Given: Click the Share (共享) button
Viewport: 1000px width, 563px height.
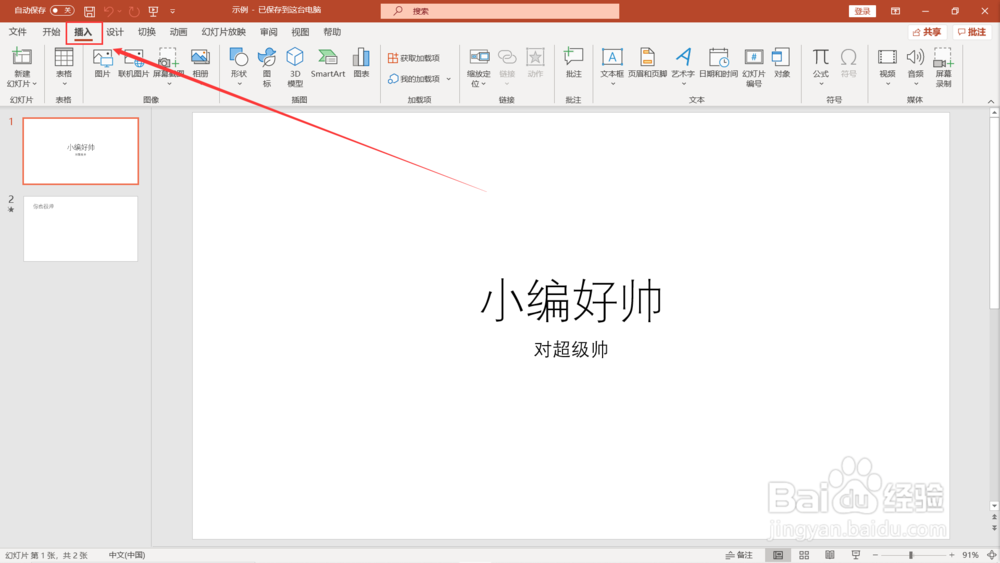Looking at the screenshot, I should pos(927,32).
